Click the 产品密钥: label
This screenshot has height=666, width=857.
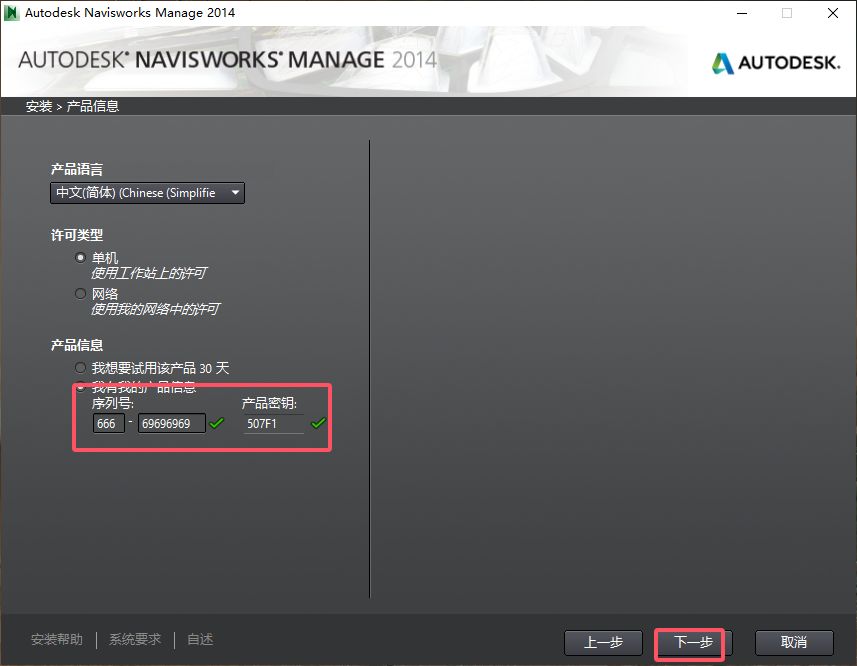[269, 403]
